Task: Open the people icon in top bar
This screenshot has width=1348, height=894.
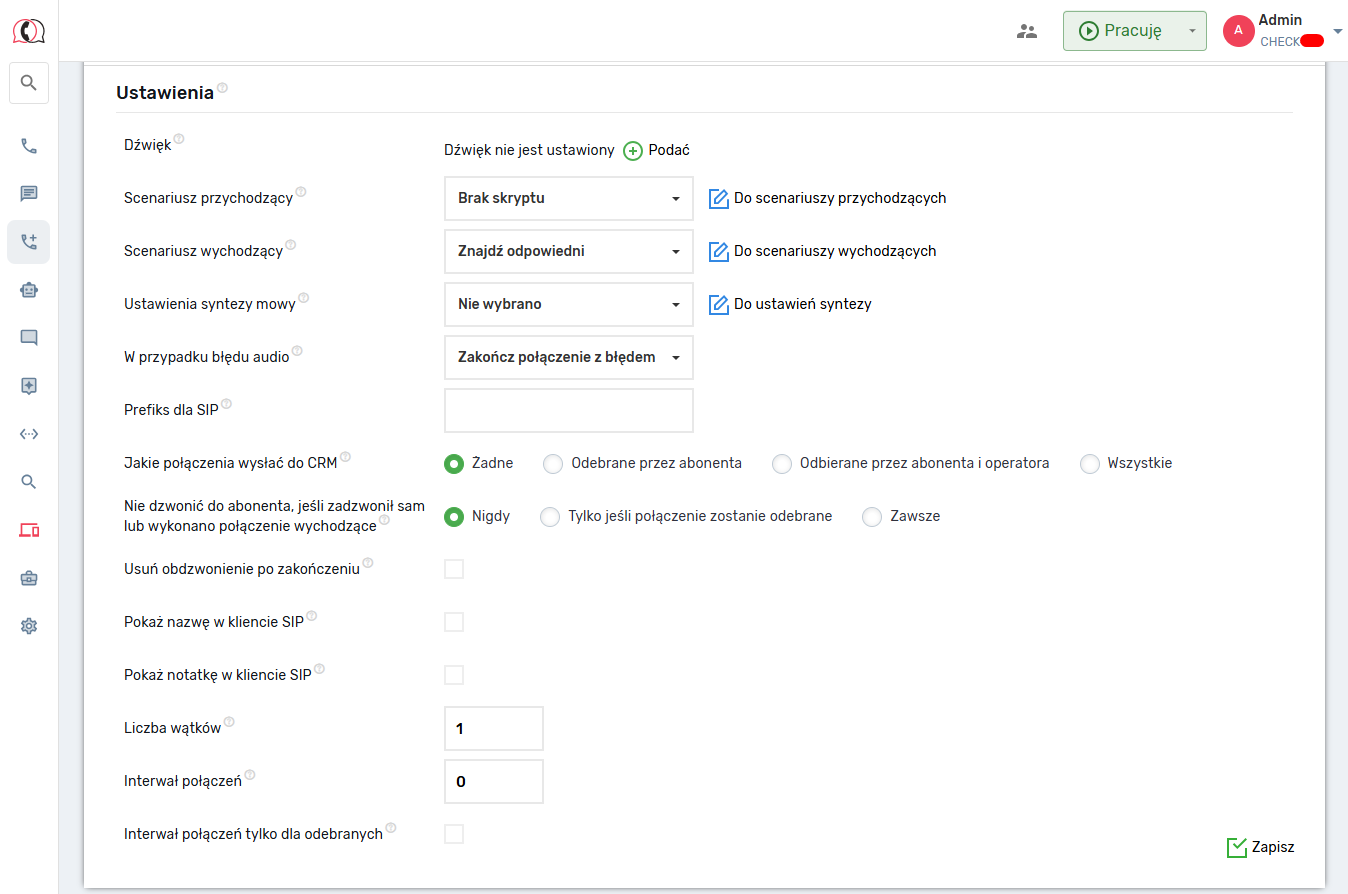Action: click(1027, 31)
